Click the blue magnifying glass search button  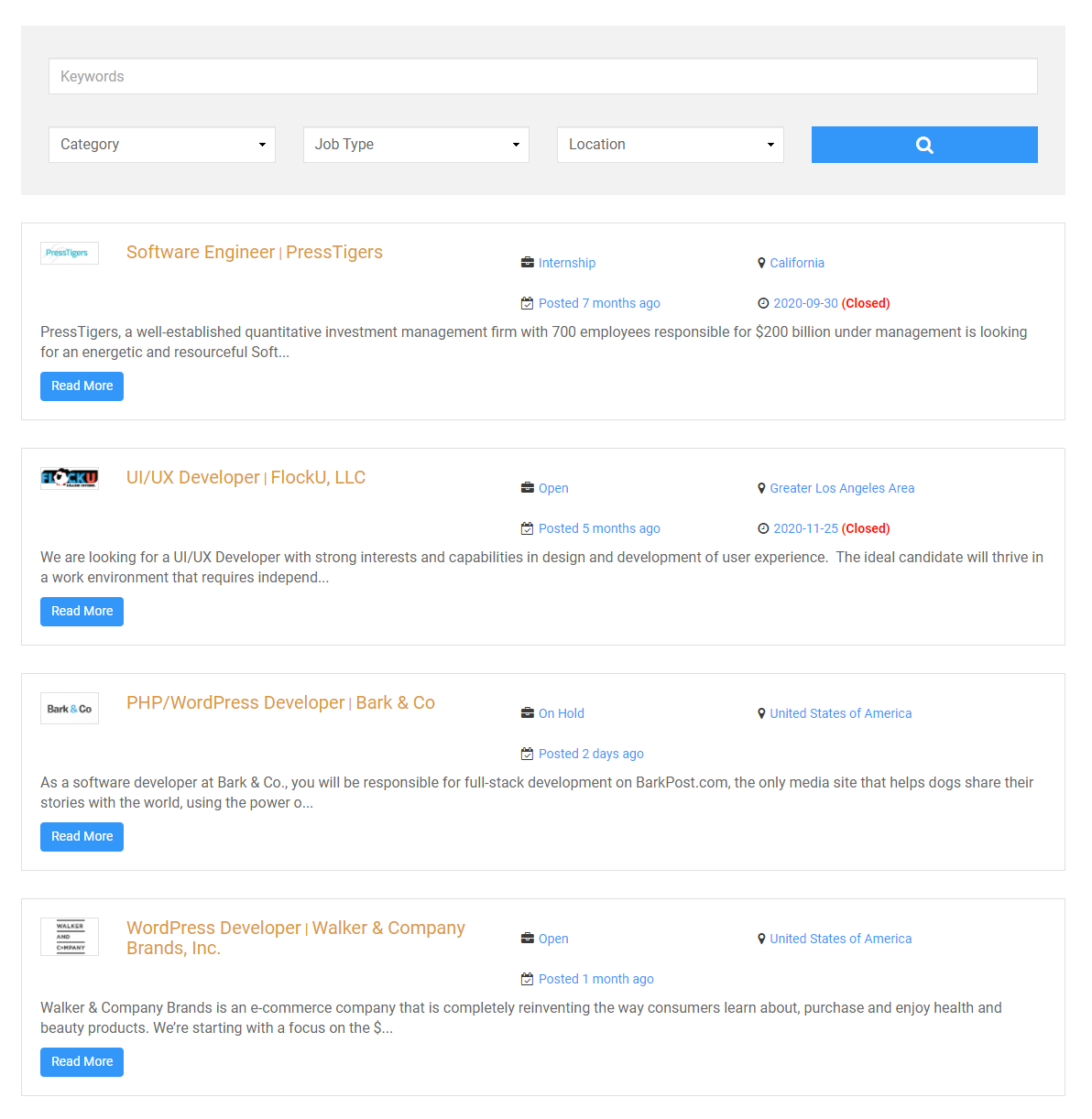tap(923, 145)
